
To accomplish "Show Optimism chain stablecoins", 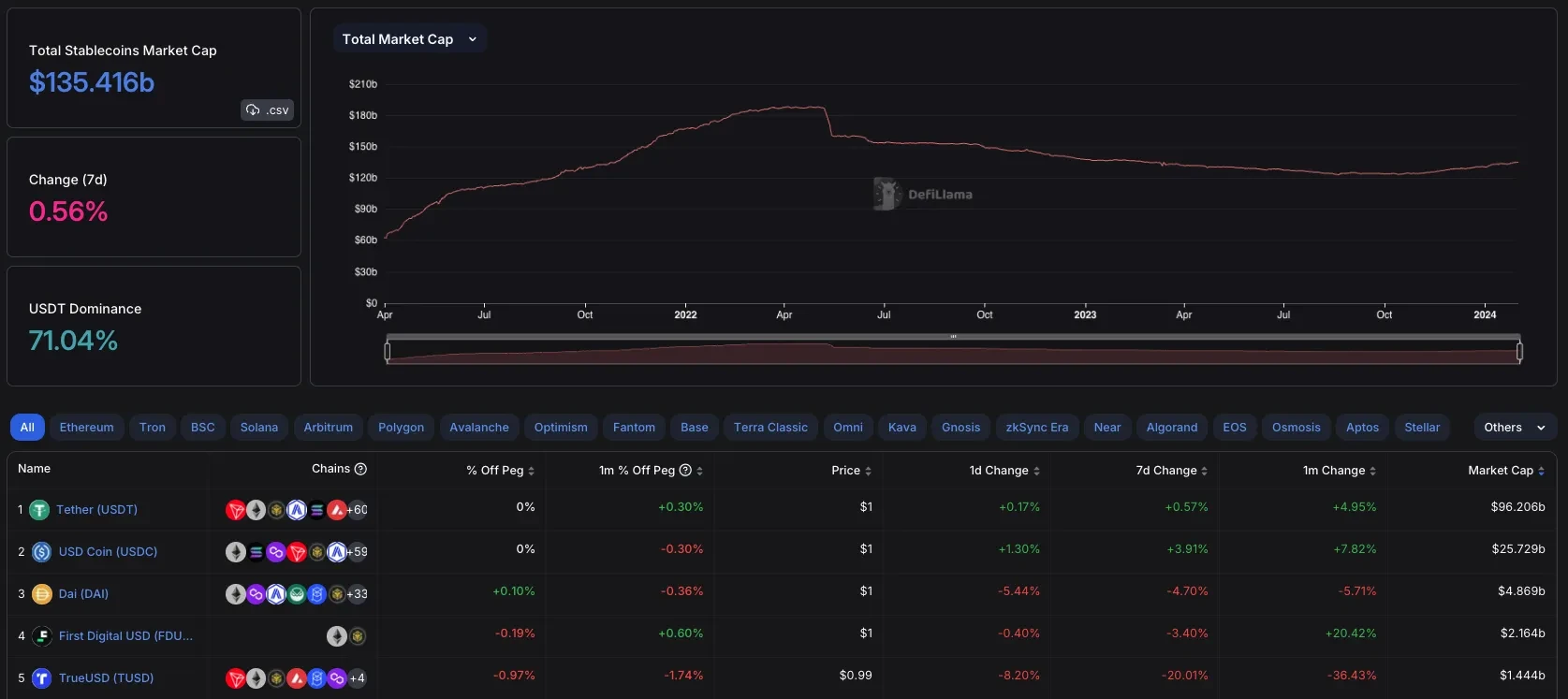I will (x=561, y=428).
